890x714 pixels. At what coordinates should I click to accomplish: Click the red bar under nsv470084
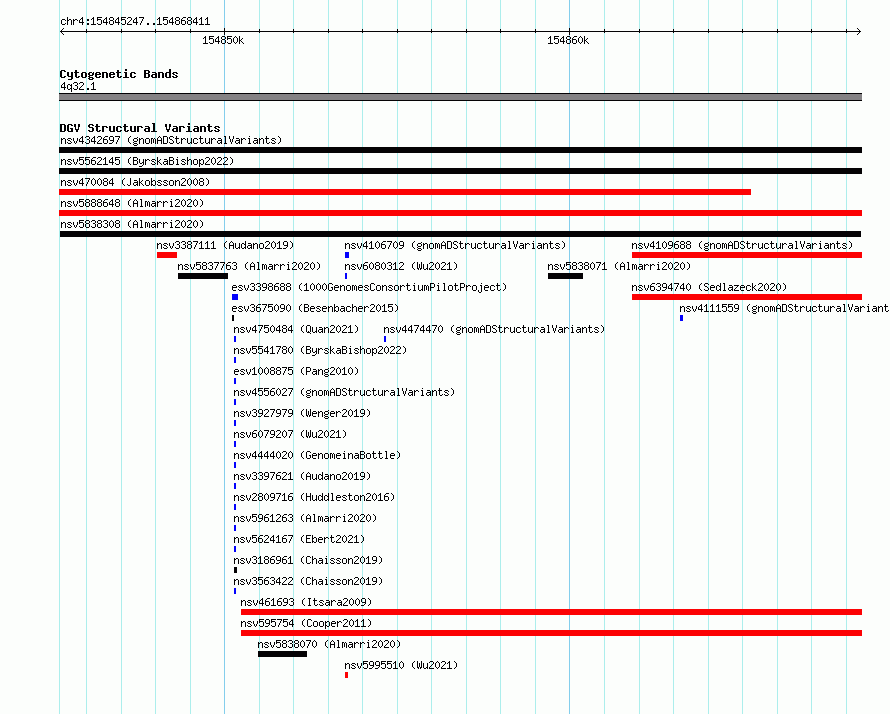[405, 192]
